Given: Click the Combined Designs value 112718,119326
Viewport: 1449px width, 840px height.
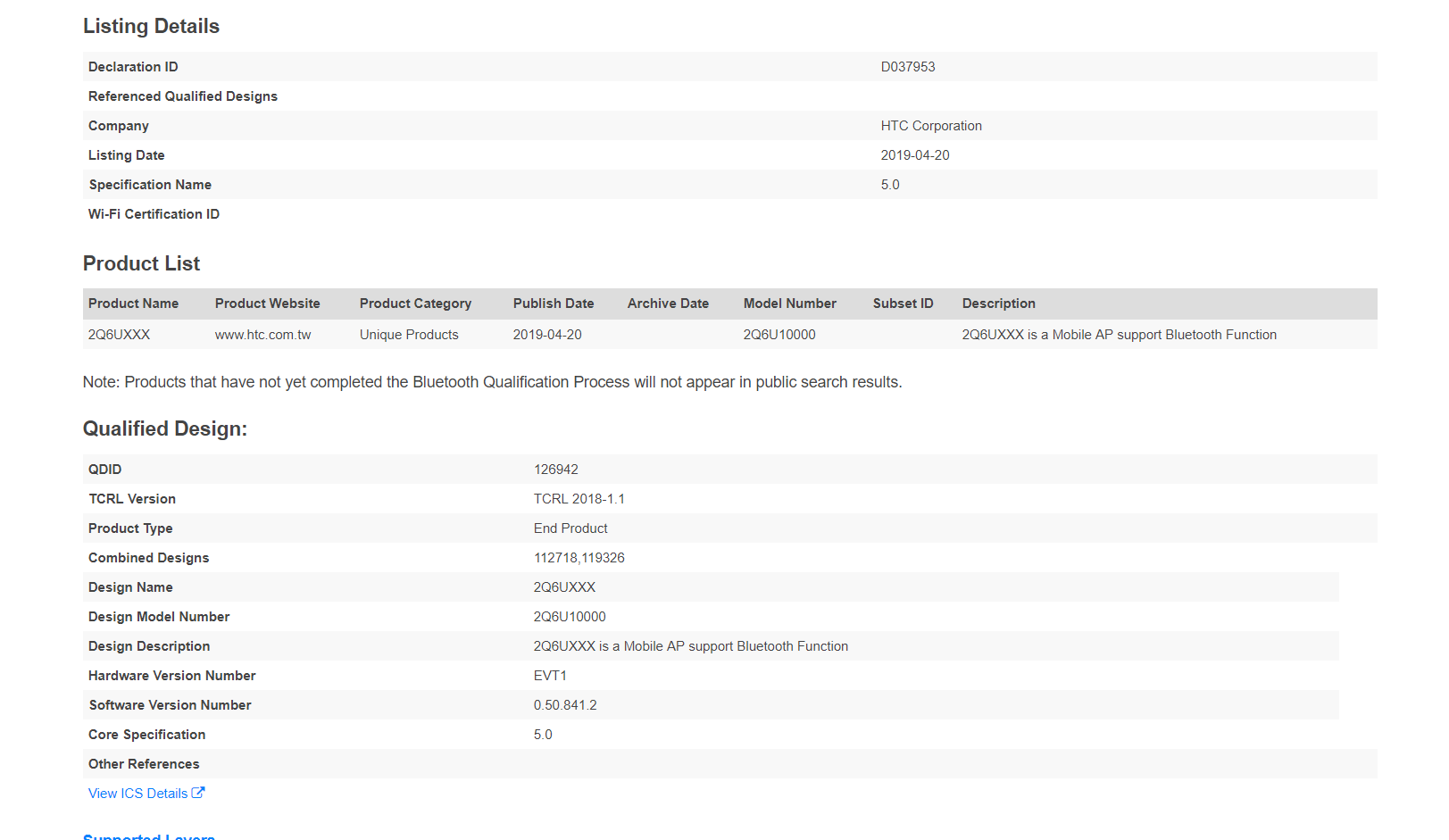Looking at the screenshot, I should tap(579, 558).
